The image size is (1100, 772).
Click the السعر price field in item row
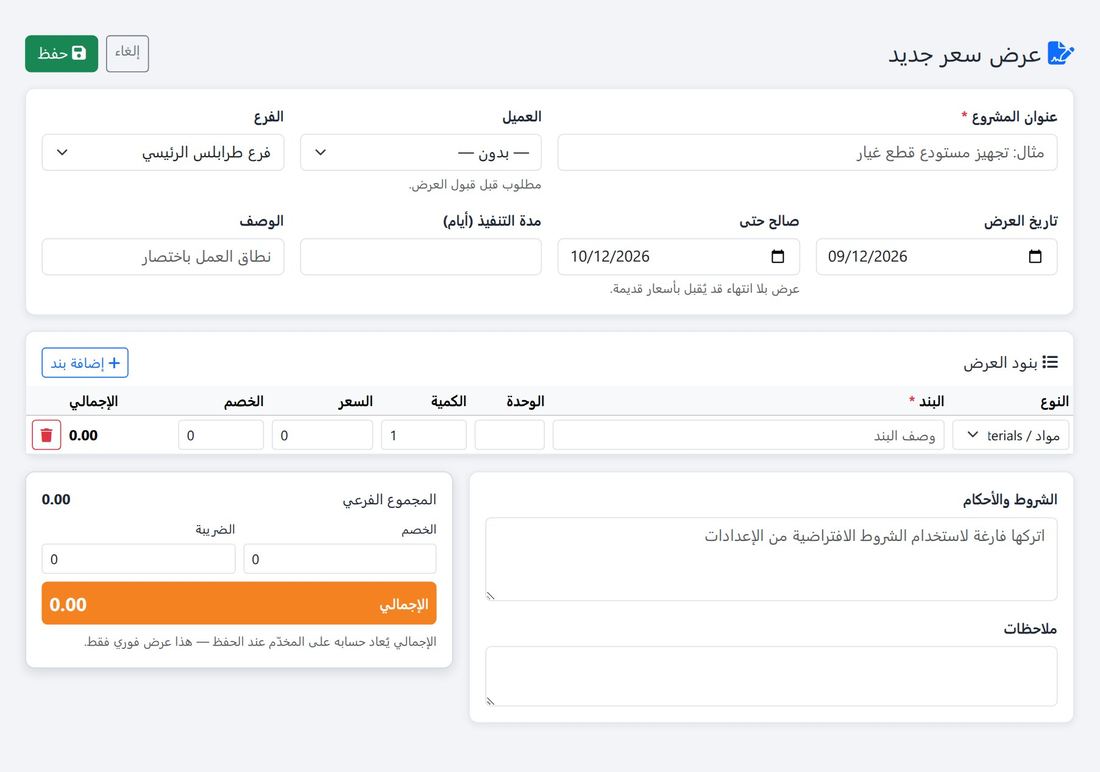pos(322,435)
